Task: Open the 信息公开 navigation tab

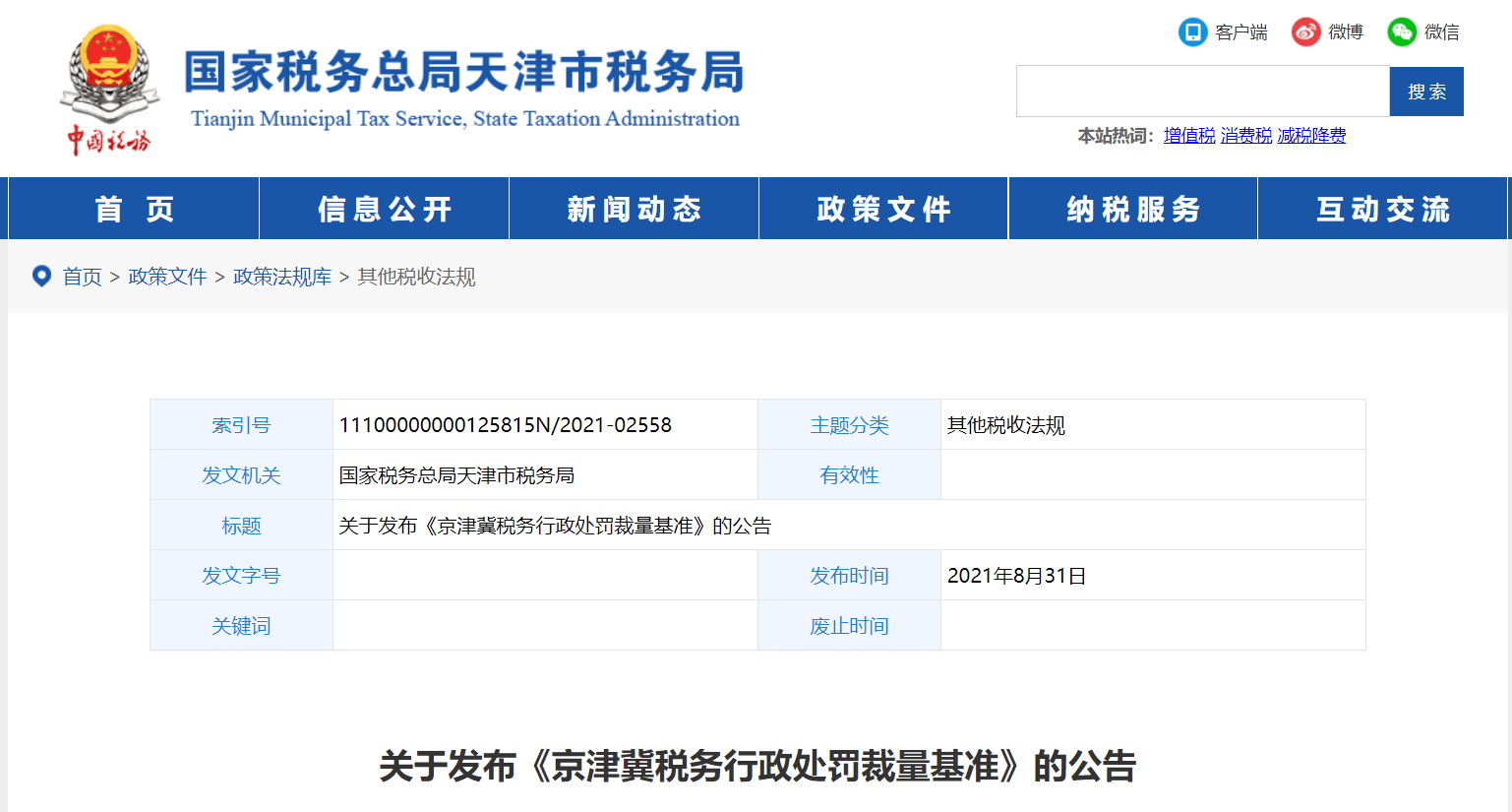Action: click(x=384, y=209)
